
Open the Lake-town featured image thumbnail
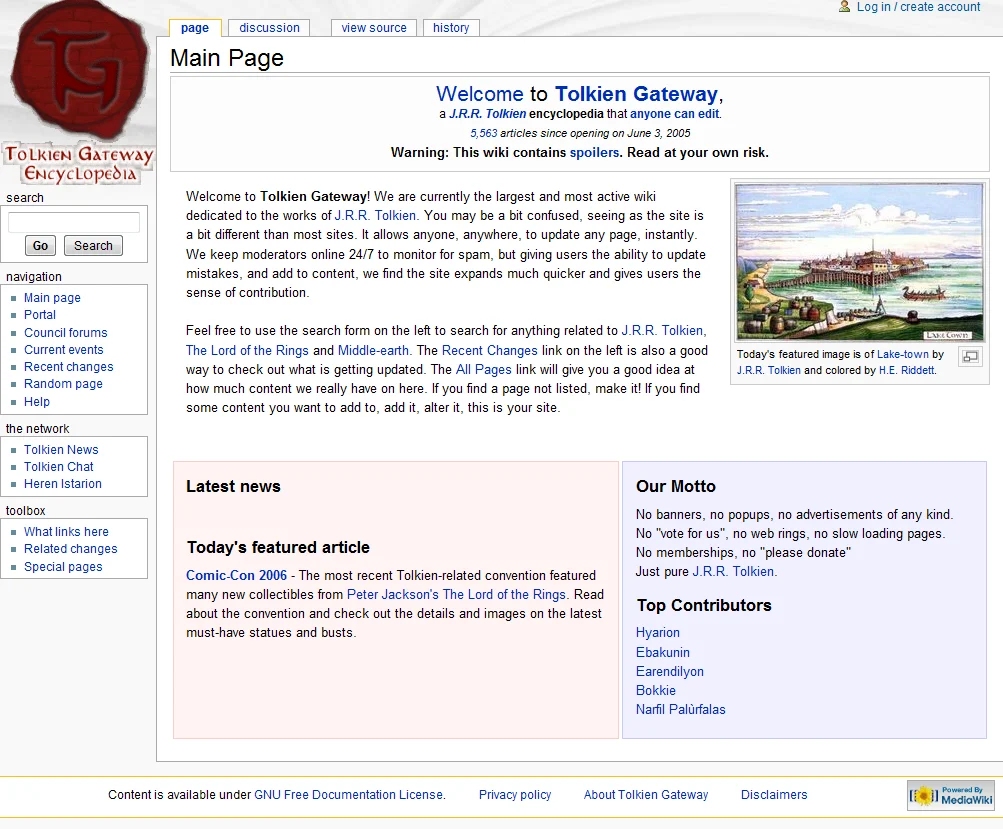859,262
